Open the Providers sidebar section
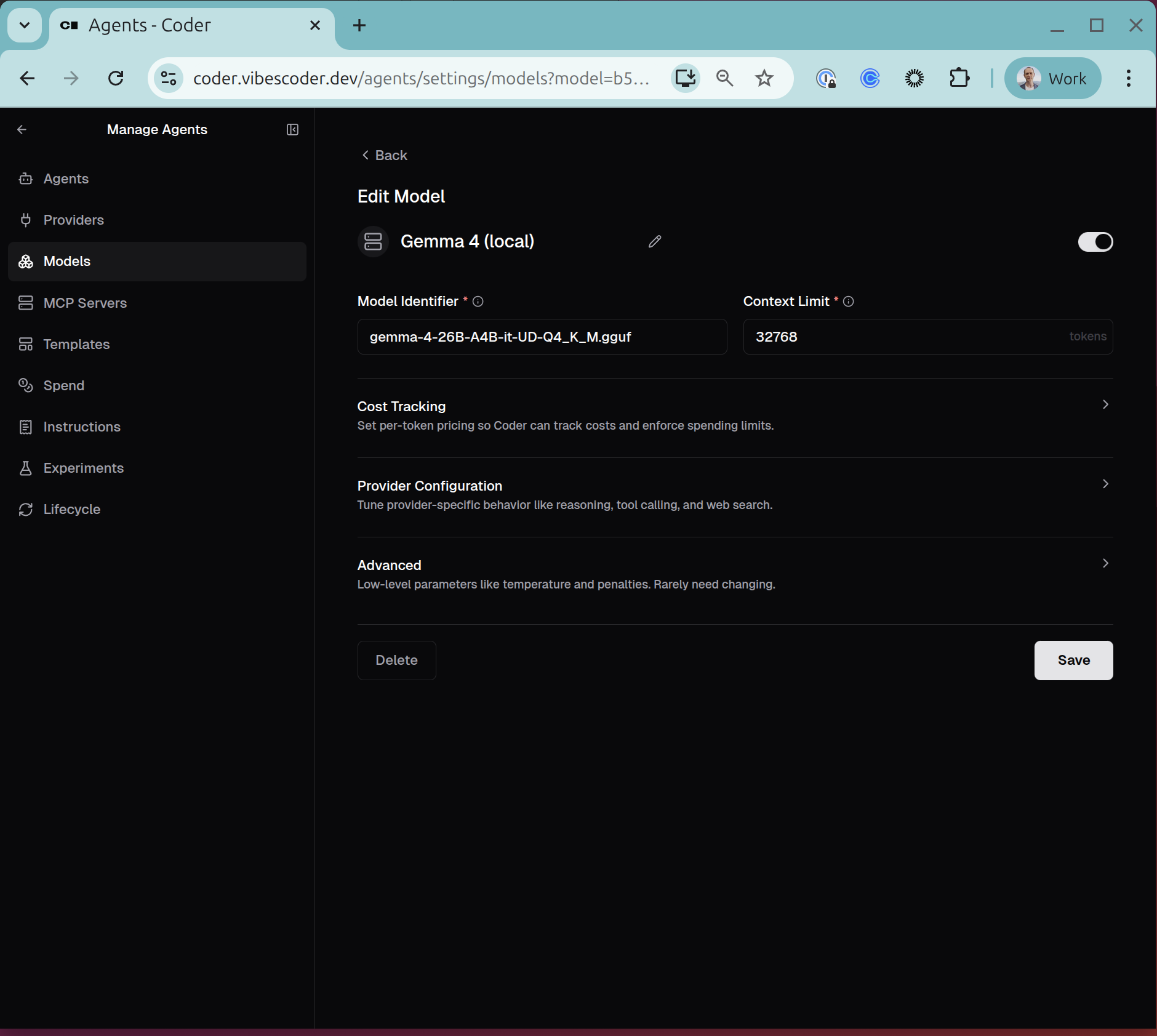The width and height of the screenshot is (1157, 1036). pos(157,220)
